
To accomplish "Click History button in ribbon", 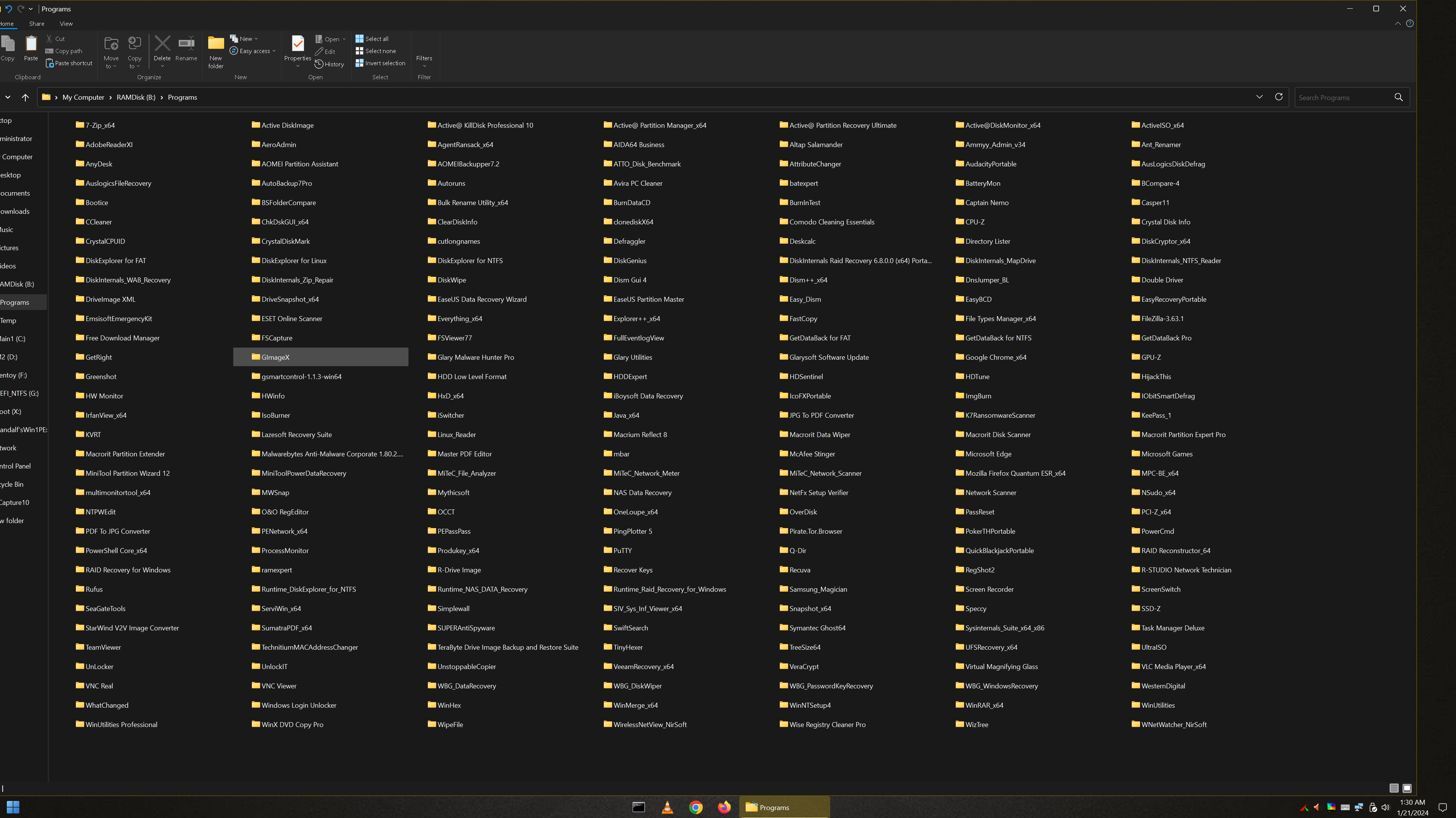I will tap(330, 64).
